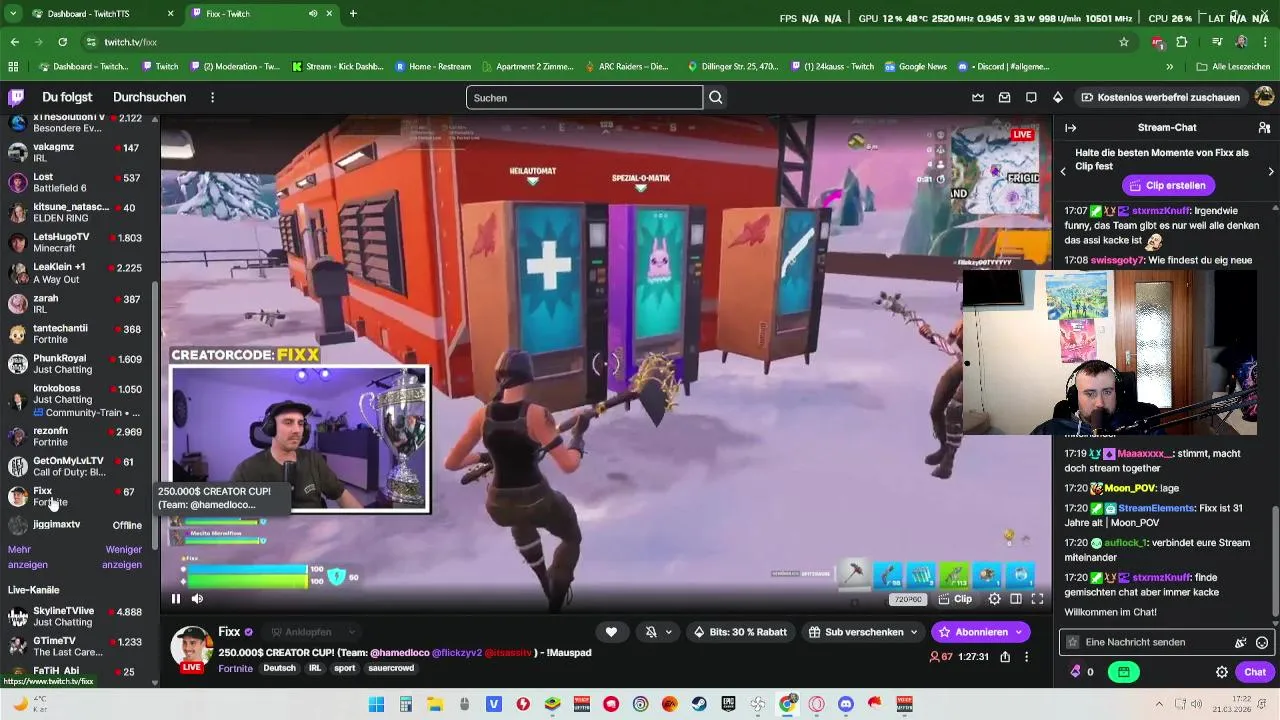Open the emote picker smiley
Image resolution: width=1280 pixels, height=720 pixels.
[x=1262, y=643]
